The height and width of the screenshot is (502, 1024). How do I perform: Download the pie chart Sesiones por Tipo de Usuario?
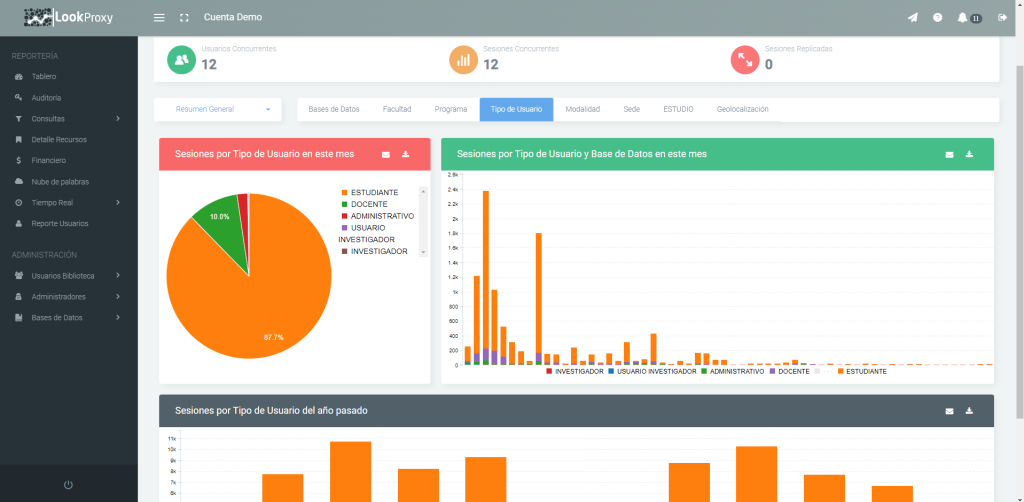[406, 155]
